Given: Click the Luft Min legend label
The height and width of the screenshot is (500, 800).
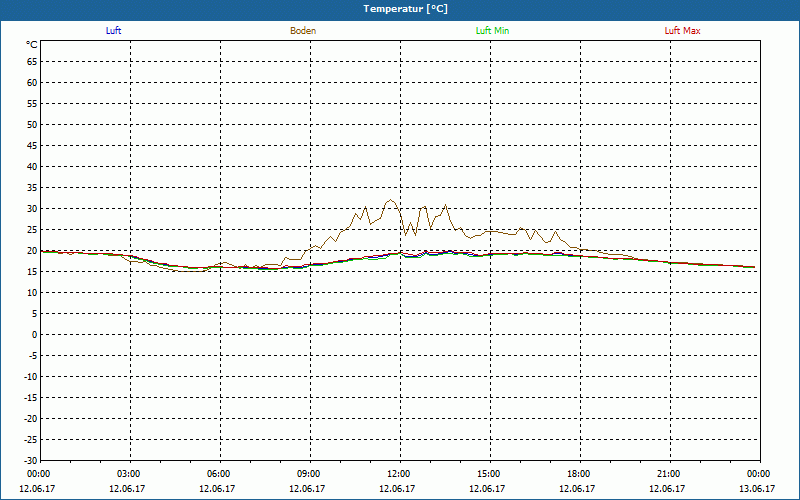Looking at the screenshot, I should coord(492,31).
